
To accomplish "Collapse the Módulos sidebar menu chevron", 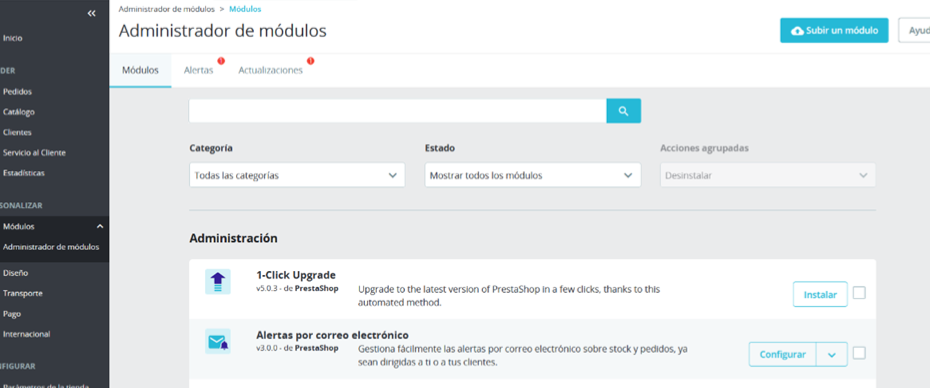I will [100, 226].
